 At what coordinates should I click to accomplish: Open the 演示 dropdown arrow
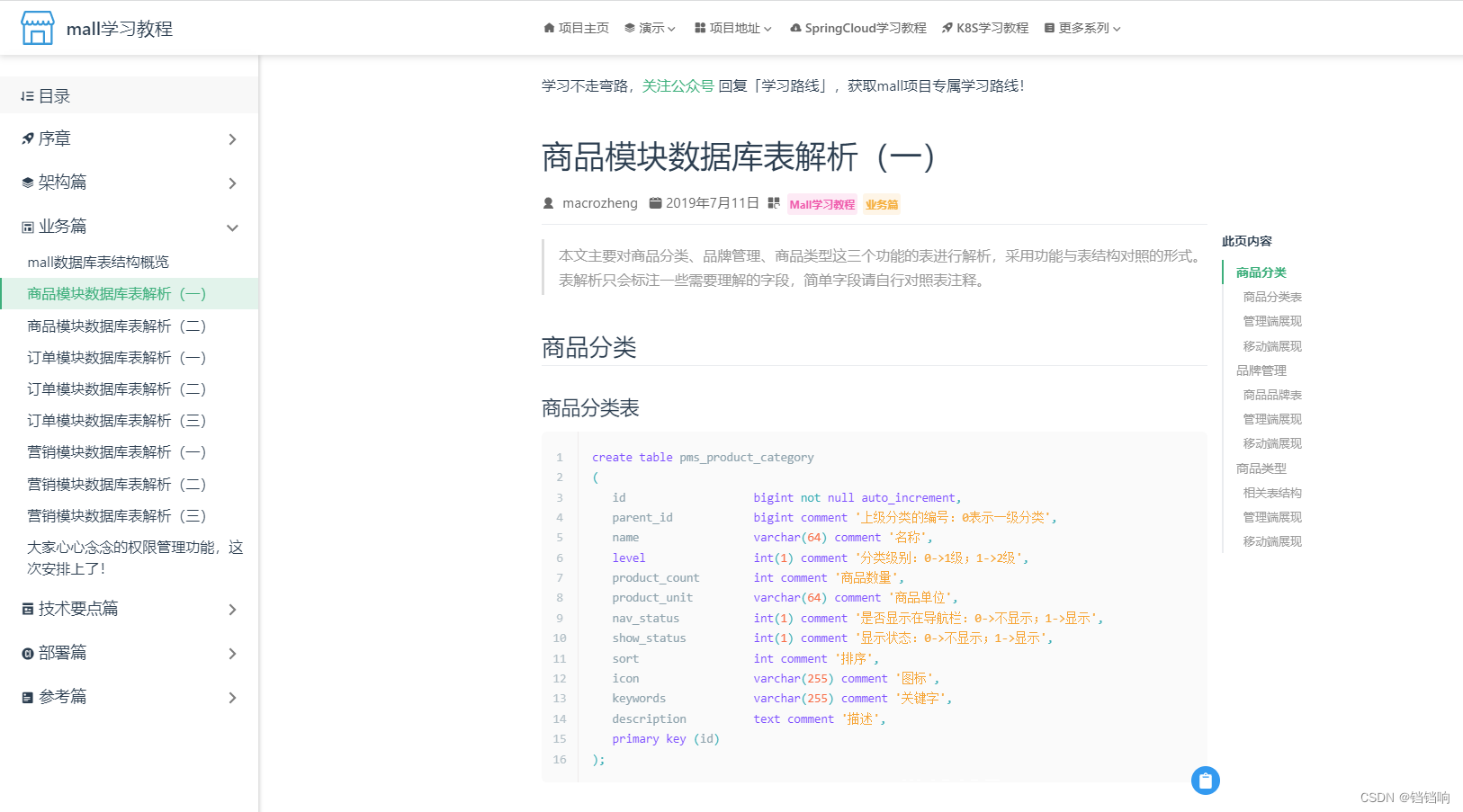click(x=672, y=29)
